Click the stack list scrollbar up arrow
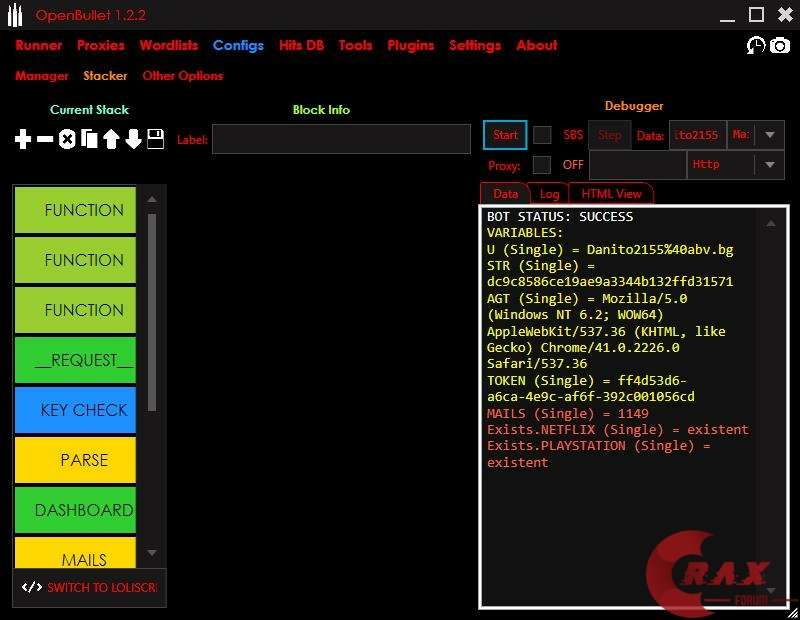This screenshot has width=800, height=620. [x=152, y=199]
